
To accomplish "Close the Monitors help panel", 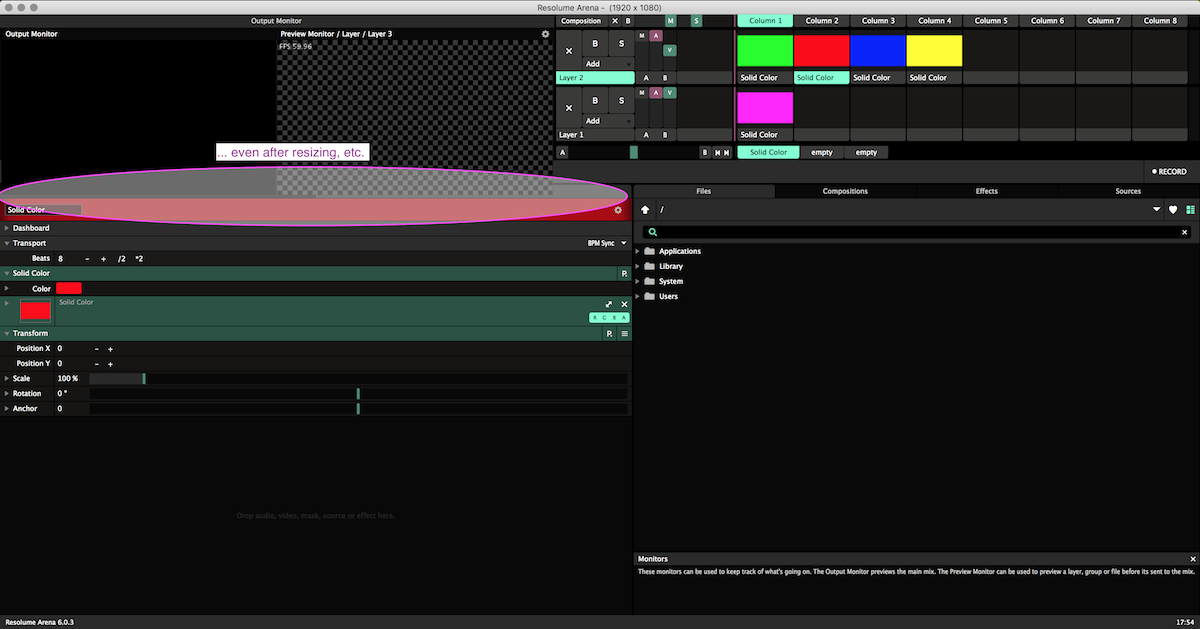I will 1192,559.
